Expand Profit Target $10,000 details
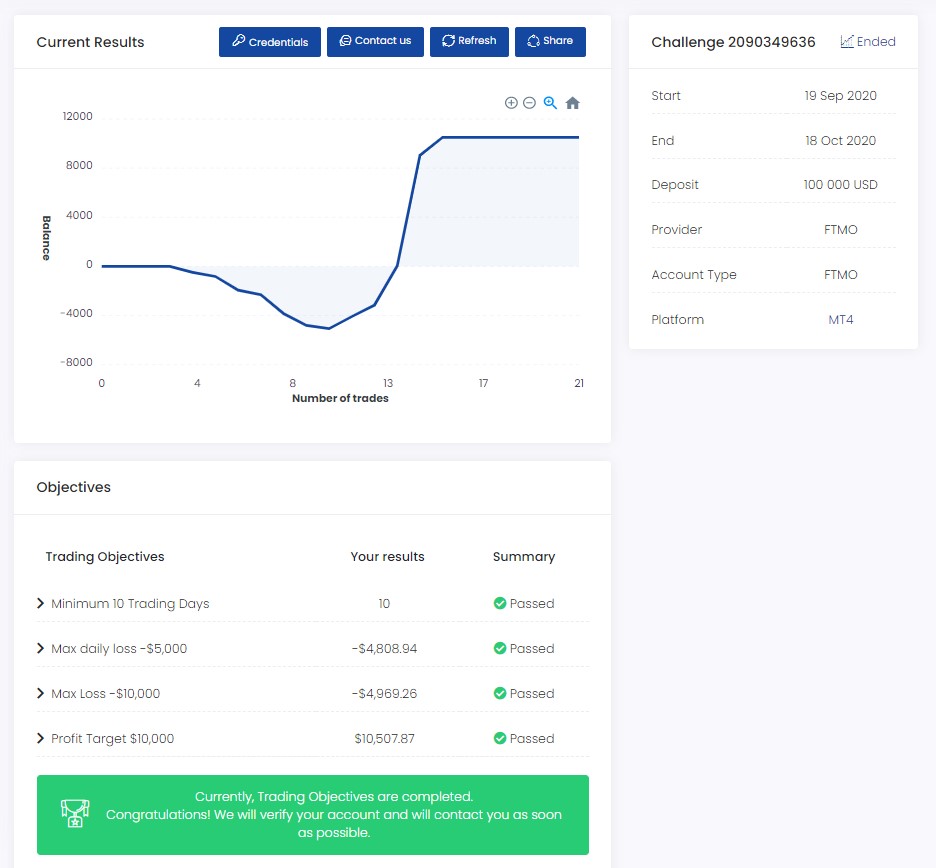This screenshot has width=936, height=868. (x=41, y=739)
